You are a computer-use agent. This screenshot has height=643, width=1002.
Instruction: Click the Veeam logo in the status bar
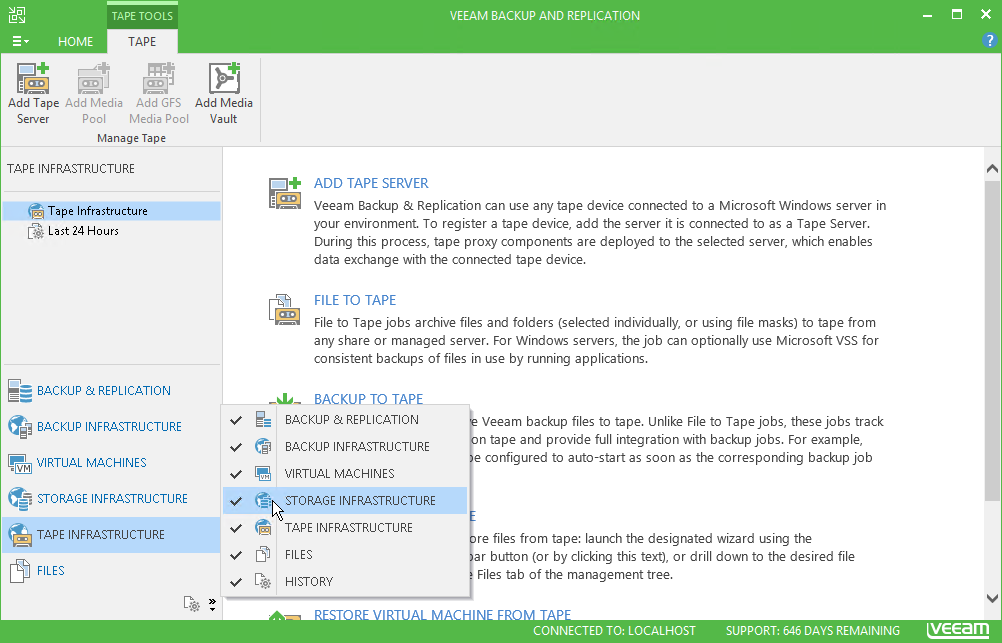[959, 630]
